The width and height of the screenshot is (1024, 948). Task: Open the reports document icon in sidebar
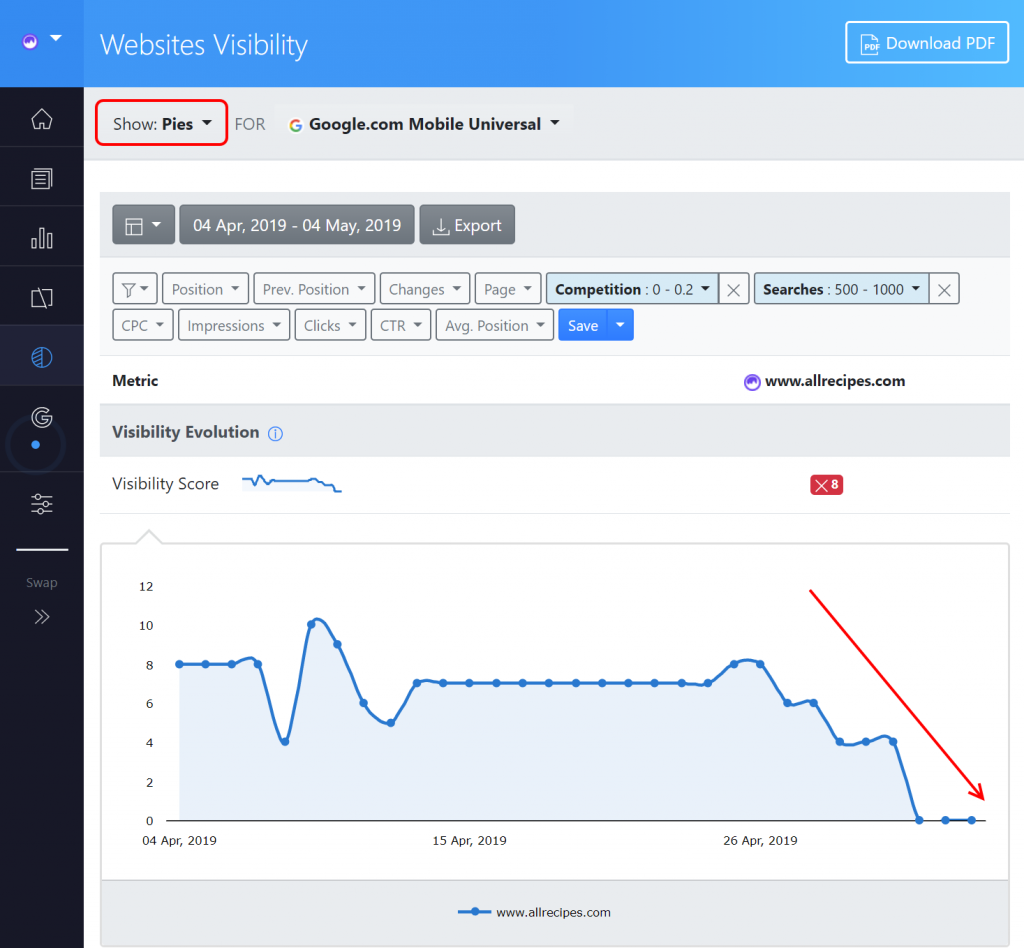pos(42,178)
